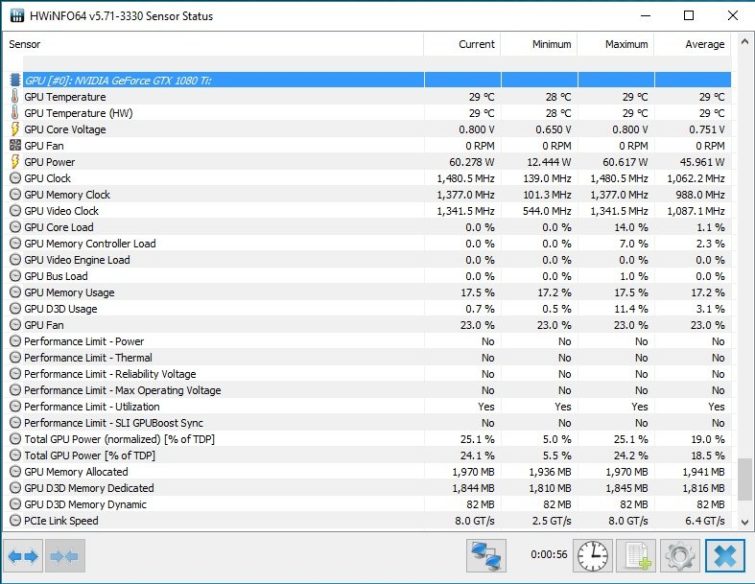Click the 1,377.0 MHz current memory clock value
This screenshot has width=755, height=584.
(466, 195)
